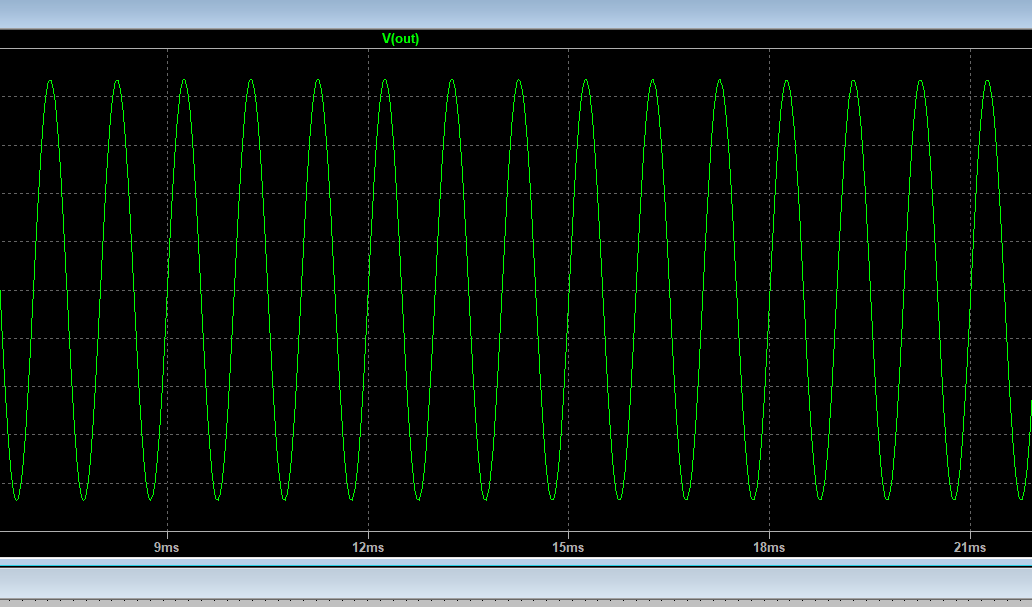Screen dimensions: 1032x607
Task: Click the 15ms time axis label
Action: coord(568,547)
